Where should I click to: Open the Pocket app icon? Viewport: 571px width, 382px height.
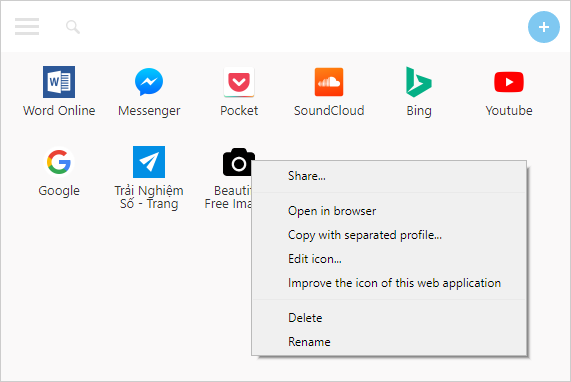click(x=239, y=82)
